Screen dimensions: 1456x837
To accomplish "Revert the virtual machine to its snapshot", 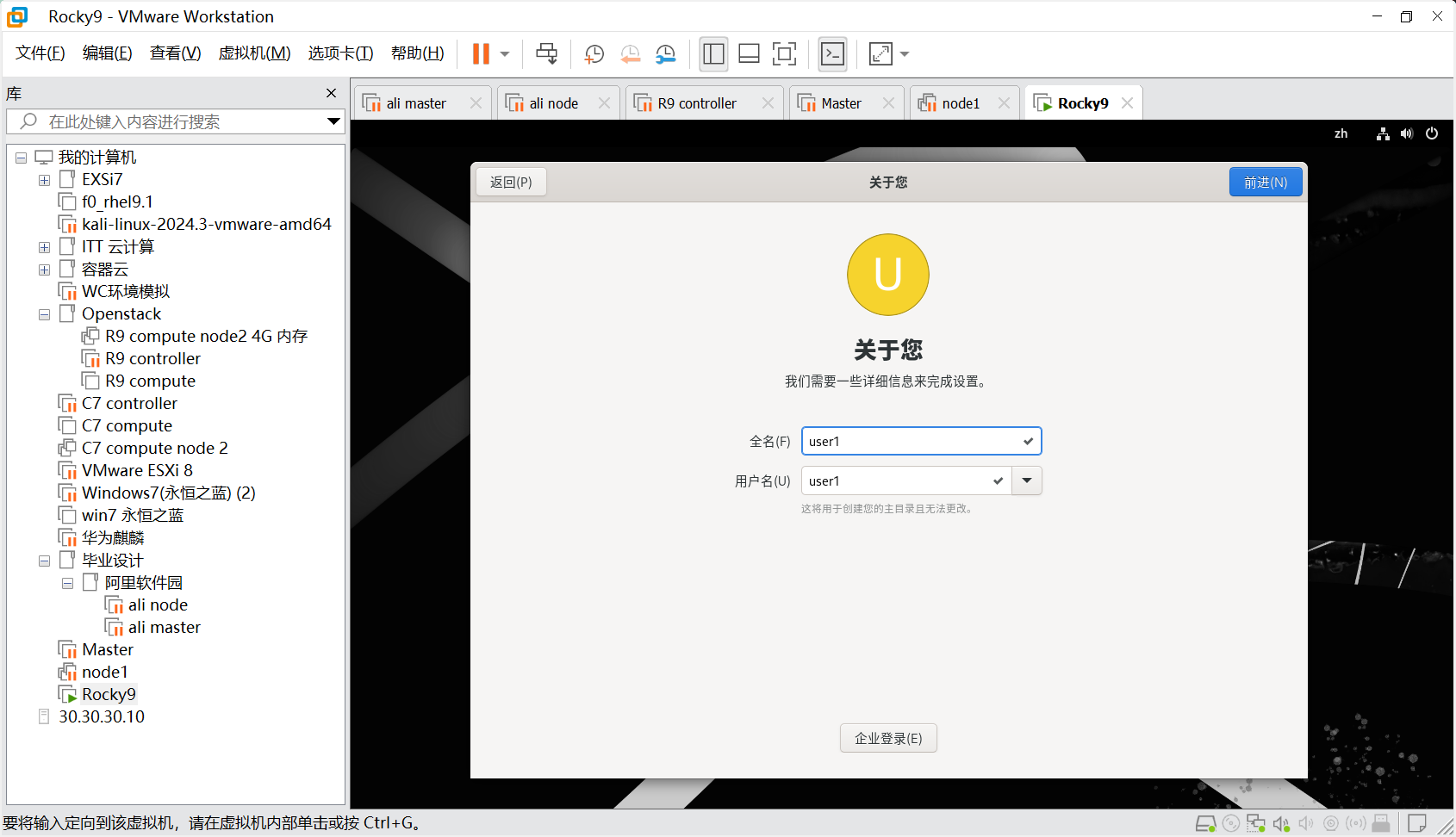I will [x=631, y=54].
